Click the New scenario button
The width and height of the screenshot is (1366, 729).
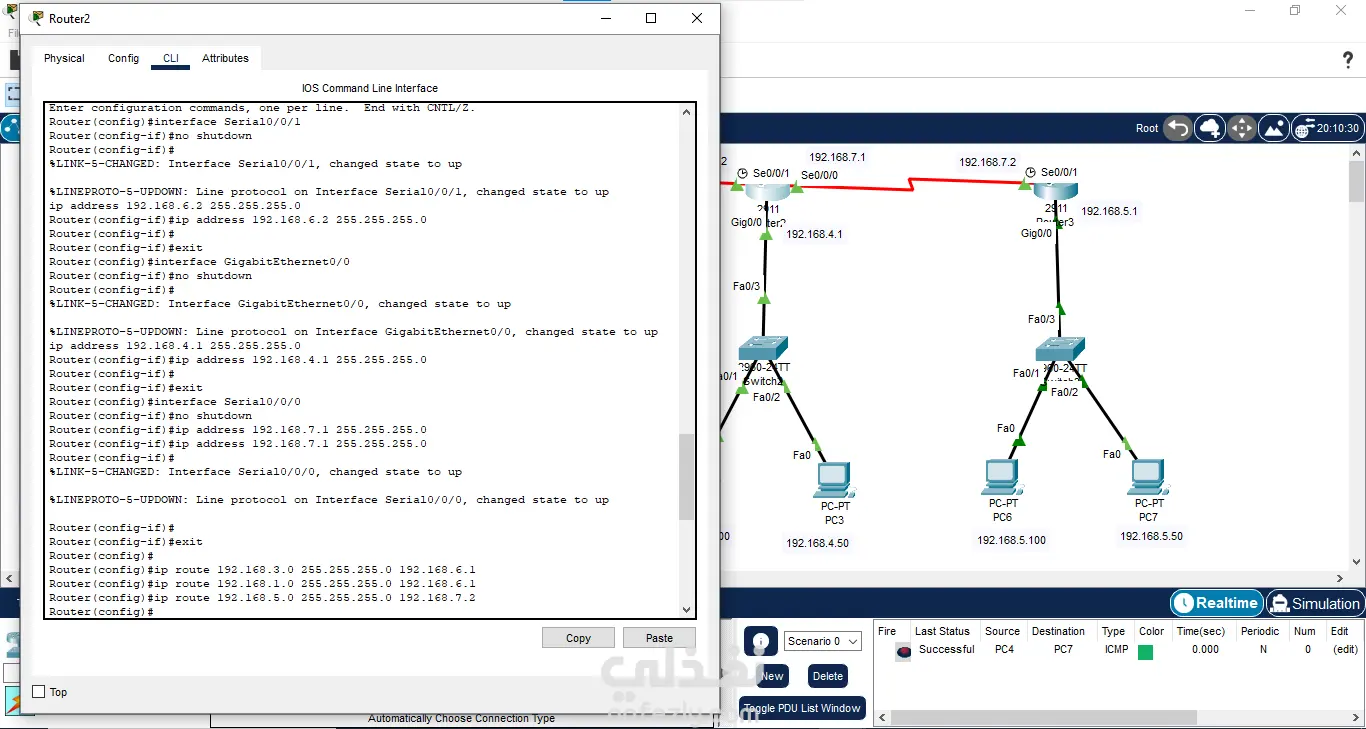coord(771,676)
